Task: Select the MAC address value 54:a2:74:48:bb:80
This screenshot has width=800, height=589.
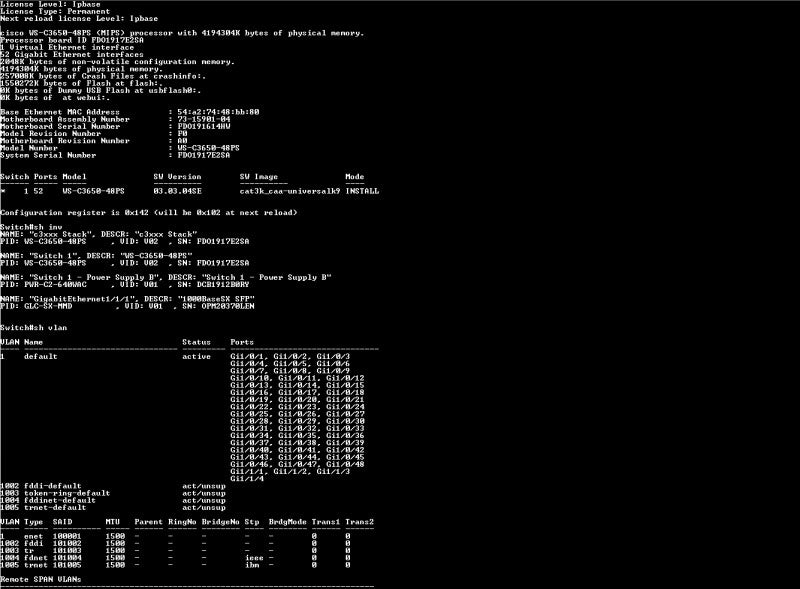Action: point(218,112)
